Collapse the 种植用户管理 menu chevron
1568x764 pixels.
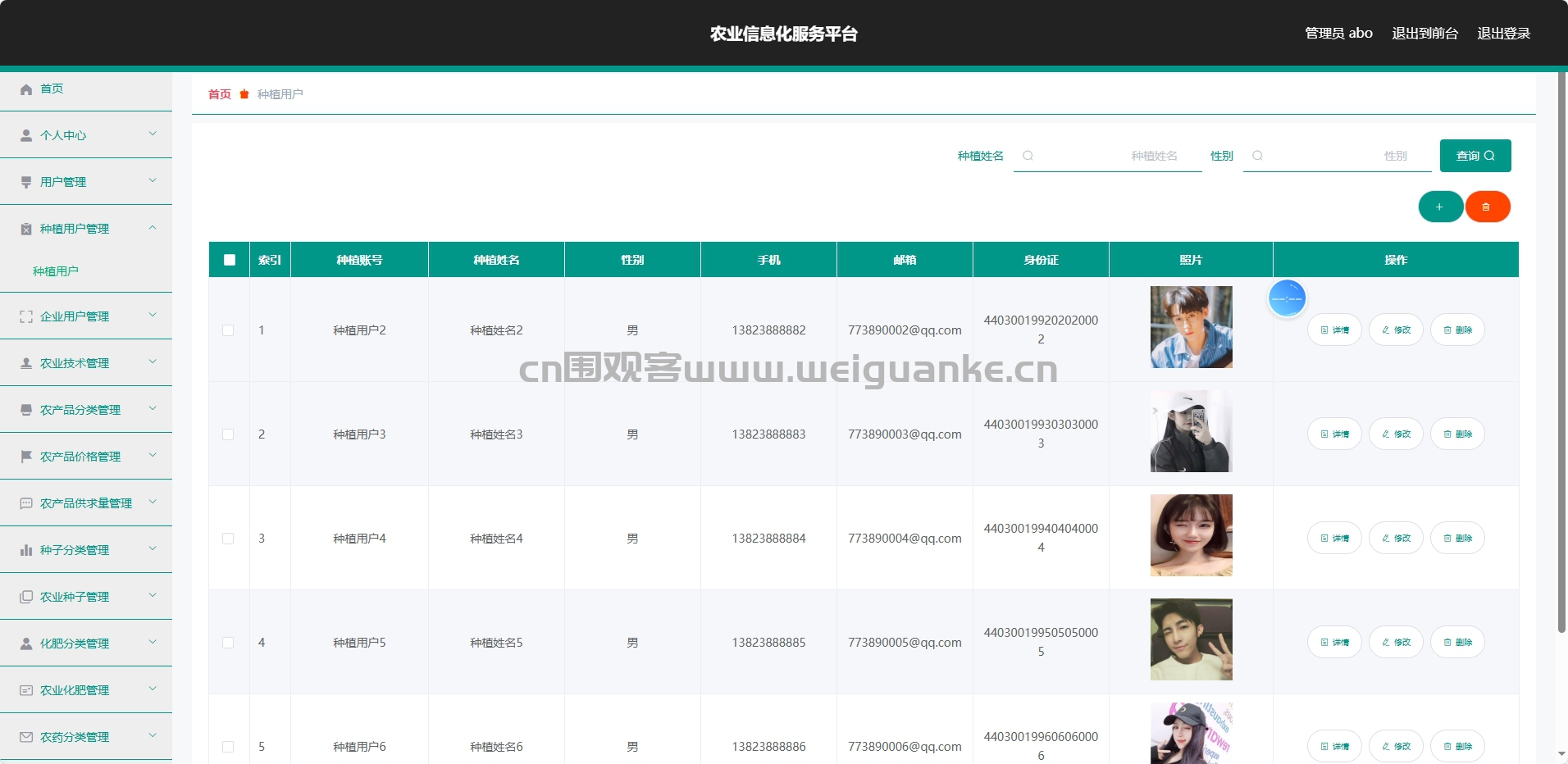153,227
